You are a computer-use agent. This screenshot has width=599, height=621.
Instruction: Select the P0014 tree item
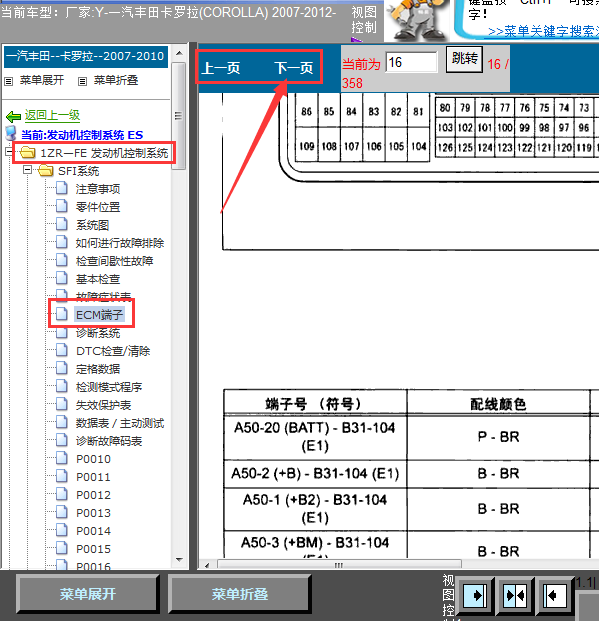pos(93,531)
